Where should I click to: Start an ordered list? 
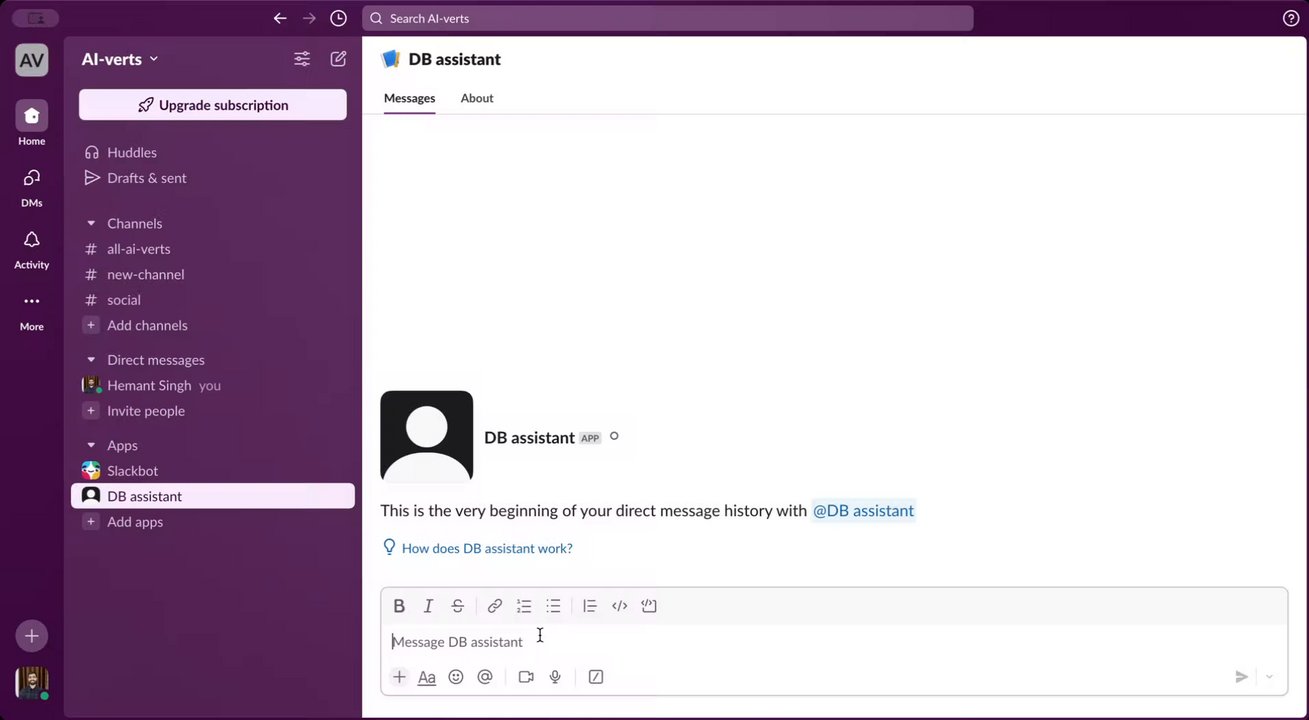coord(524,606)
